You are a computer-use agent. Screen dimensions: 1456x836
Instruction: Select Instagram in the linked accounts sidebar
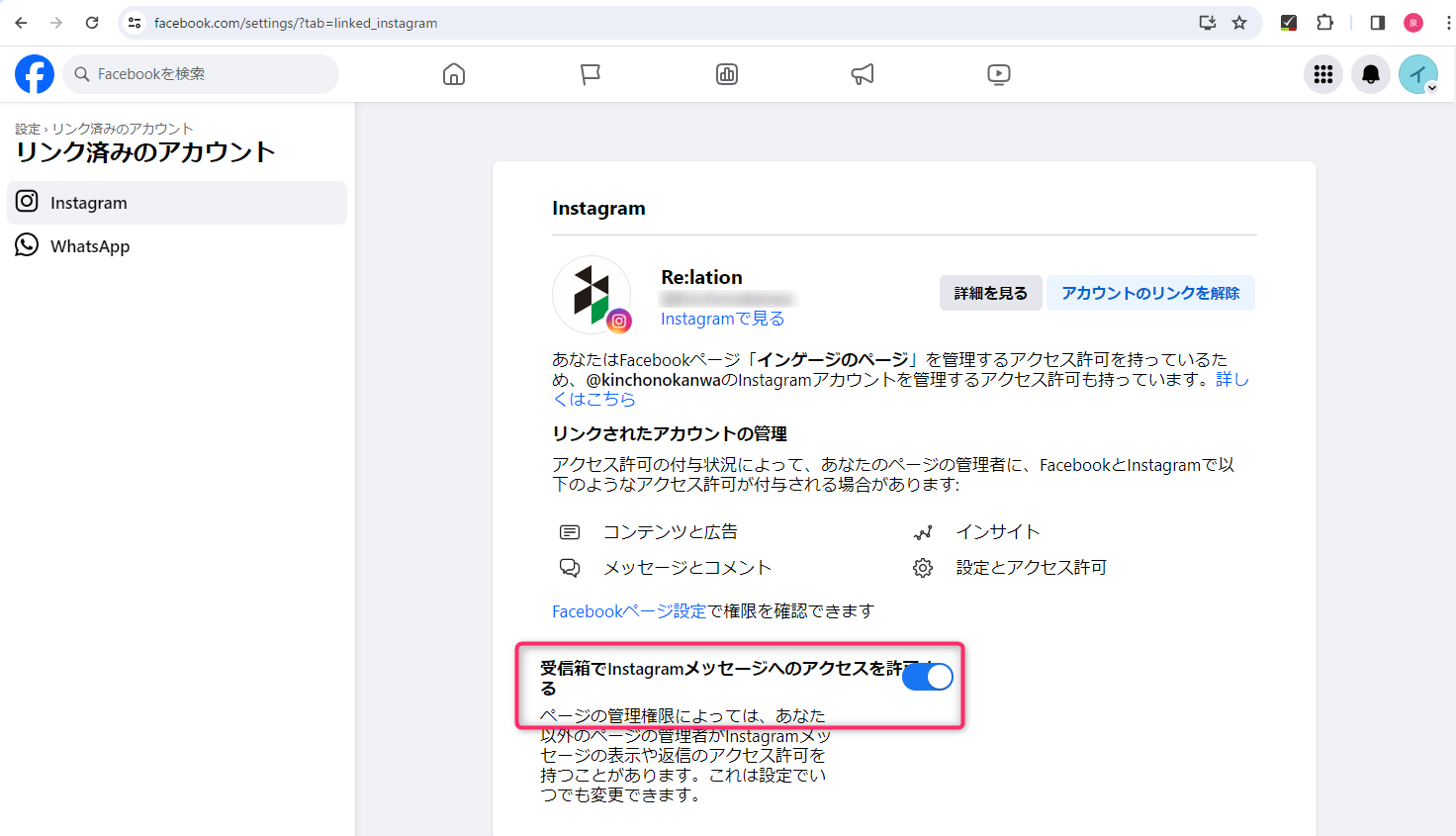[177, 203]
